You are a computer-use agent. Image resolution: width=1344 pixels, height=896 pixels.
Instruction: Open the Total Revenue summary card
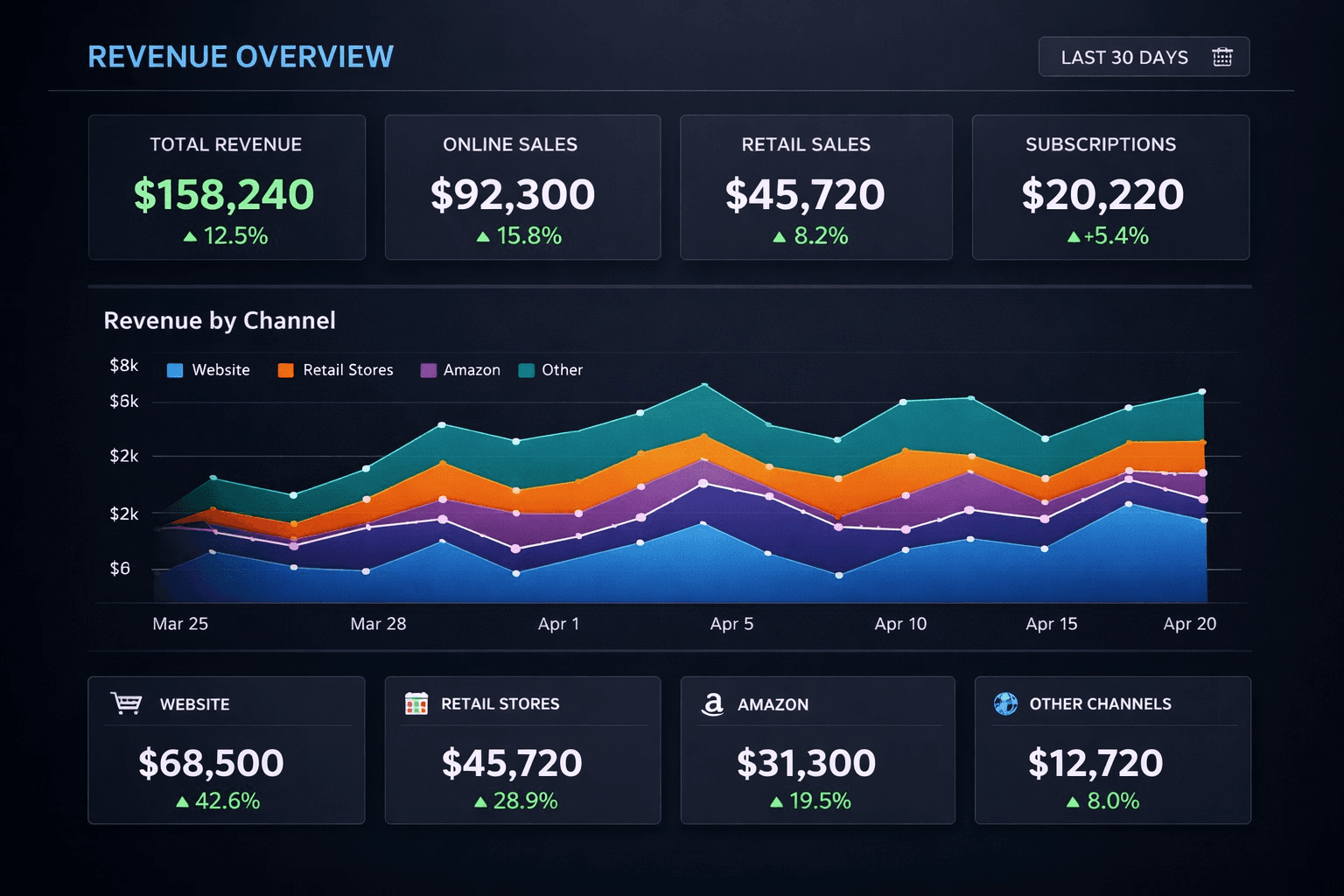point(227,187)
